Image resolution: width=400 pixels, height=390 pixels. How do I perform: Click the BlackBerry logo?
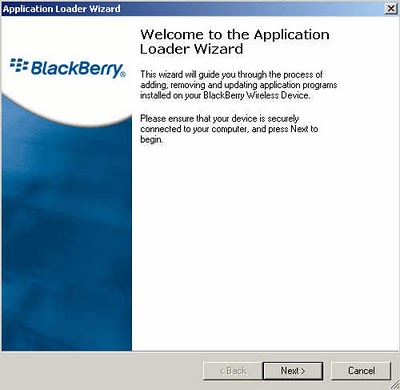coord(68,68)
